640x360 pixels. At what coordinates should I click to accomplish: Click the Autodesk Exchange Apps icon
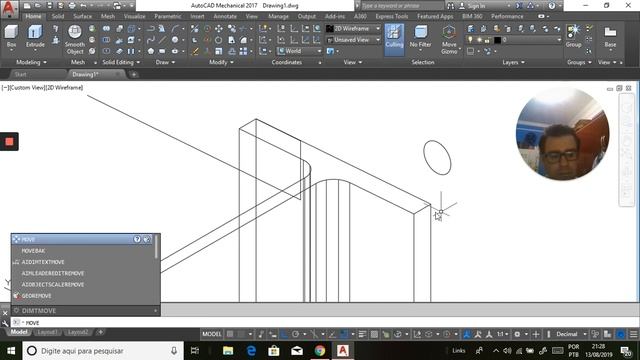click(519, 6)
